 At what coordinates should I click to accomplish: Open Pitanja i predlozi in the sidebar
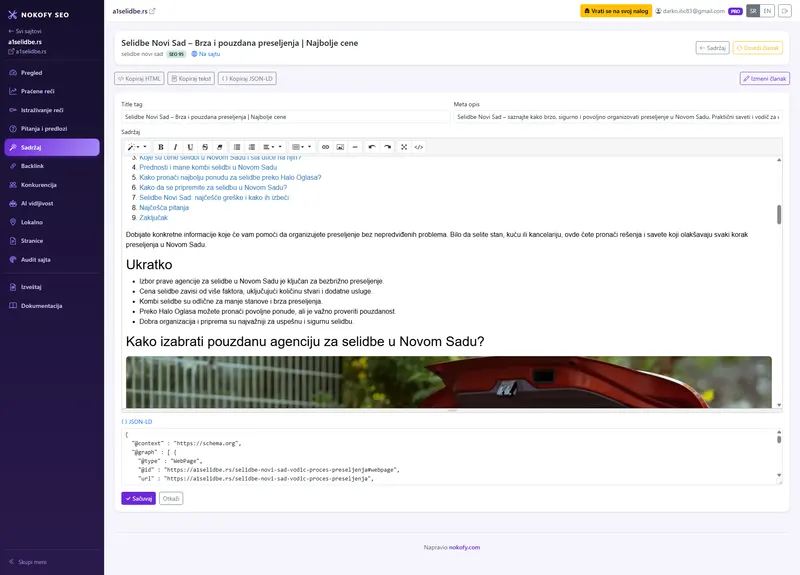coord(52,129)
